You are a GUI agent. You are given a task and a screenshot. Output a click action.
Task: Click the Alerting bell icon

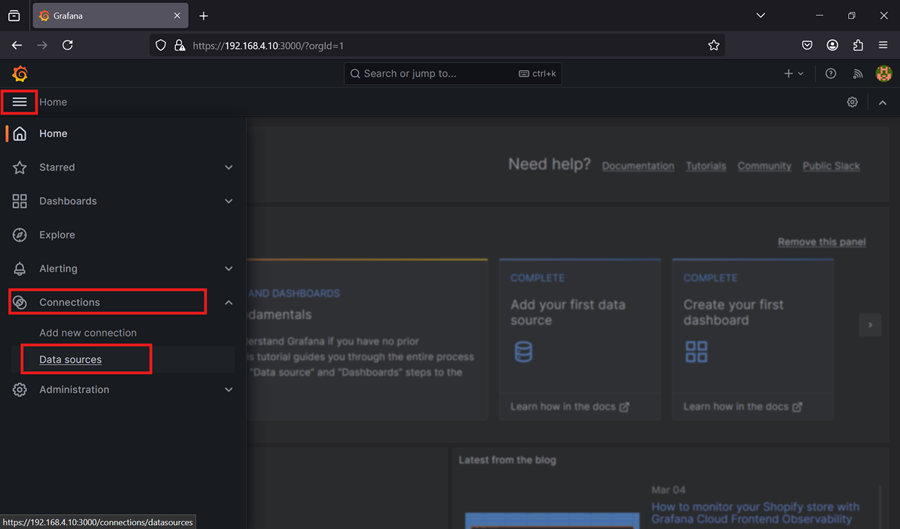[20, 269]
